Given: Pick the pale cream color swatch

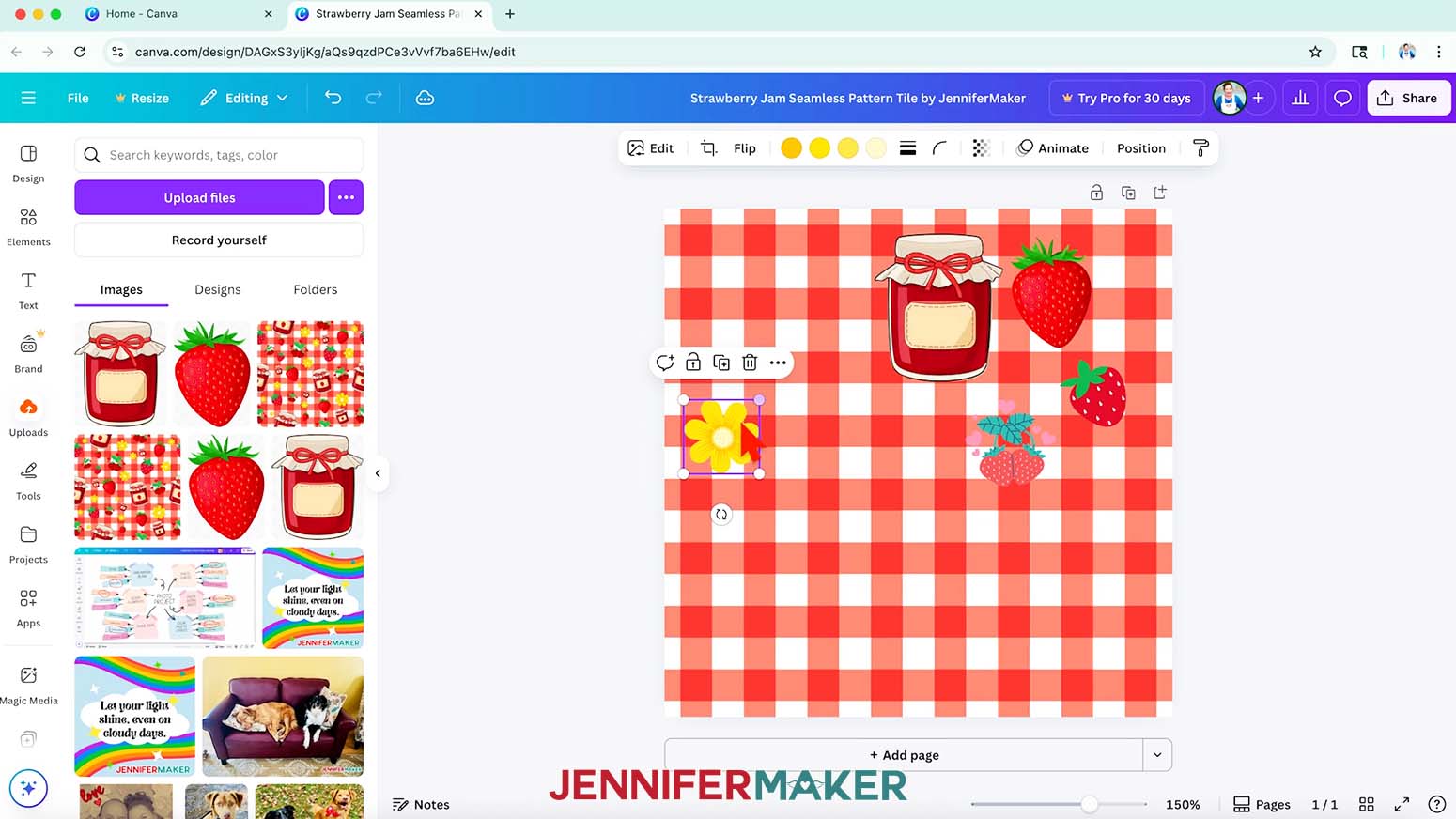Looking at the screenshot, I should (x=875, y=148).
